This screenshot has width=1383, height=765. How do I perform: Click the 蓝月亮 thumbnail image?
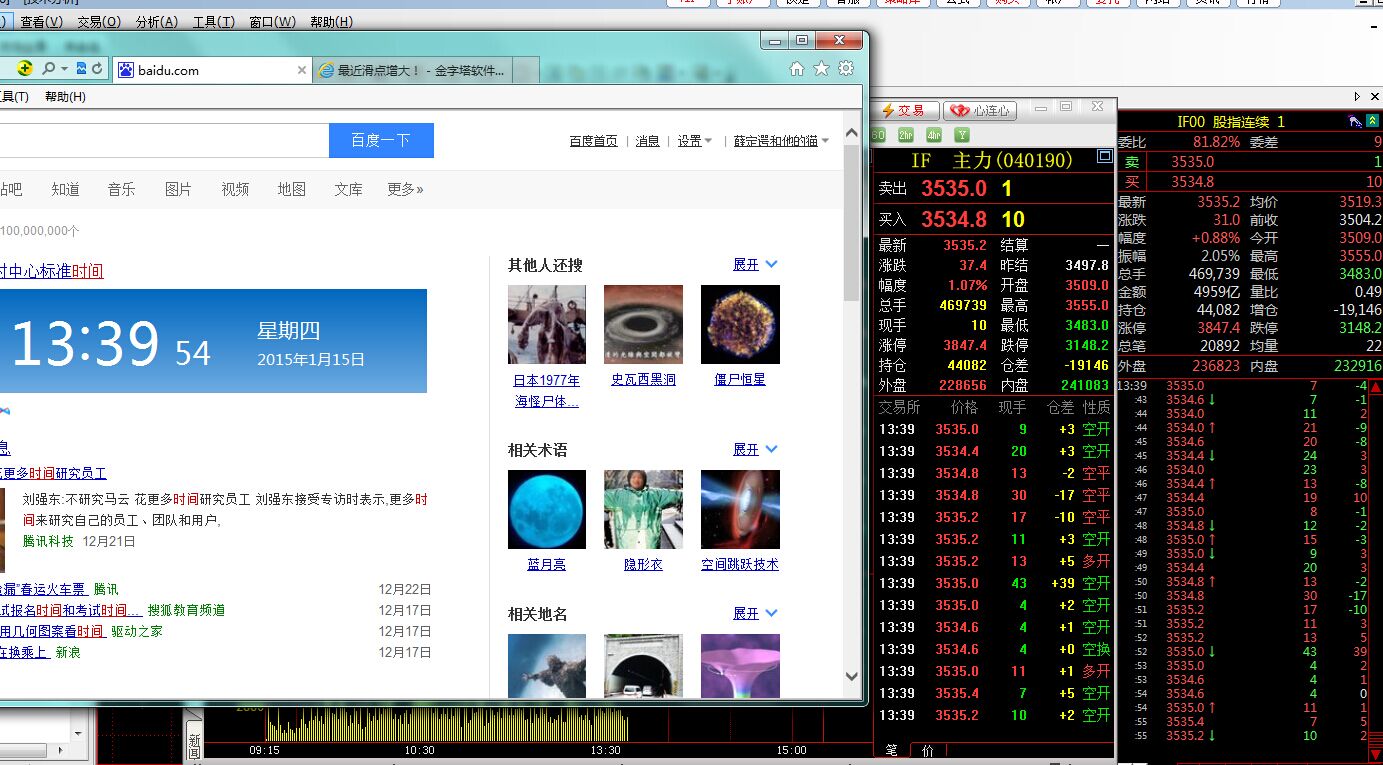[x=547, y=509]
